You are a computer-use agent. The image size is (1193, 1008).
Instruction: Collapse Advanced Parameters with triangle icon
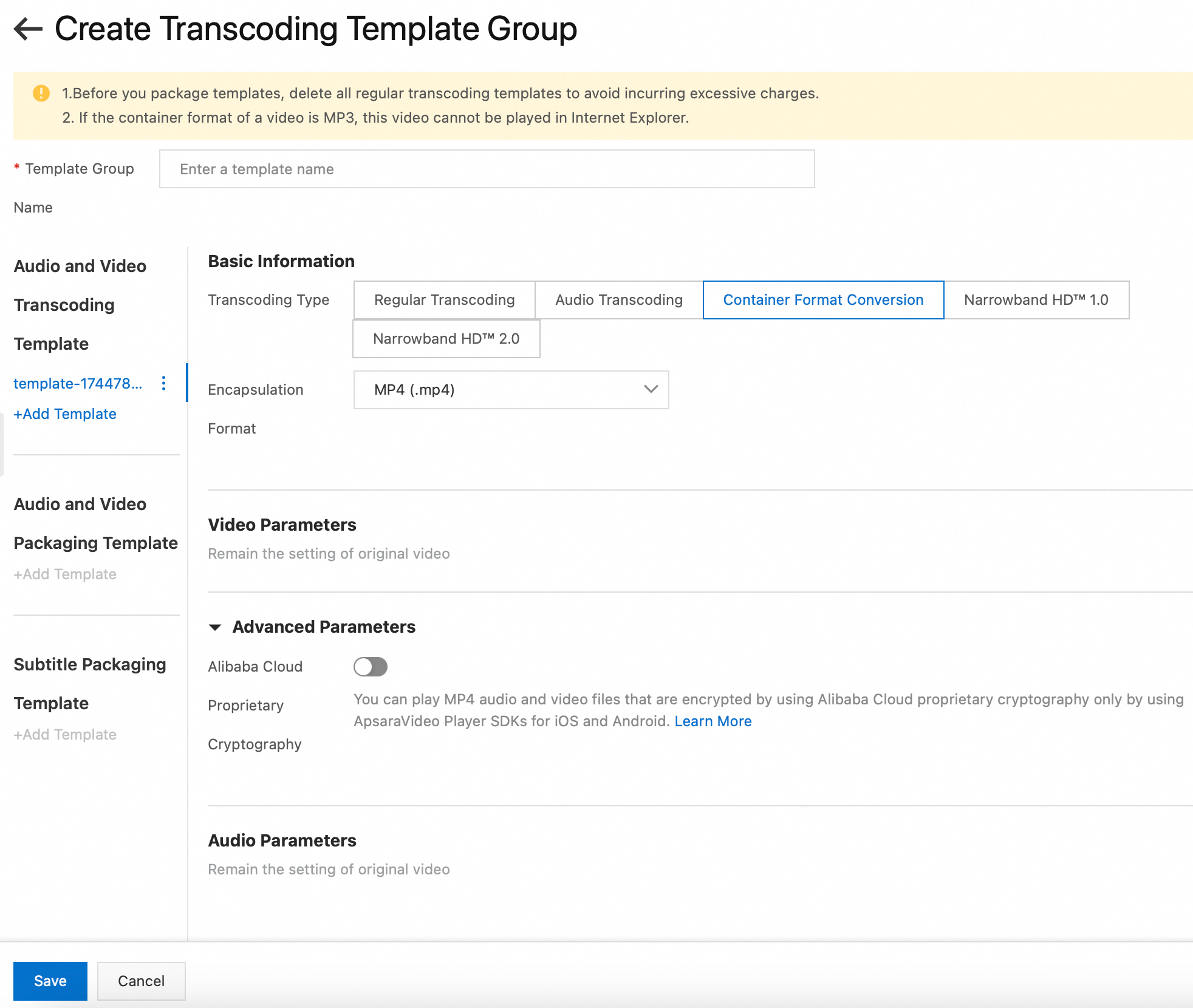(x=215, y=627)
